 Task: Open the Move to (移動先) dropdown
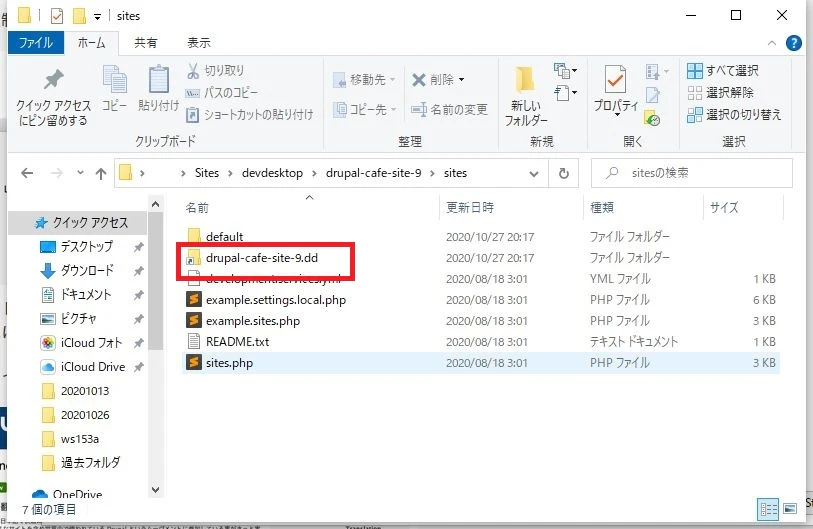point(365,80)
